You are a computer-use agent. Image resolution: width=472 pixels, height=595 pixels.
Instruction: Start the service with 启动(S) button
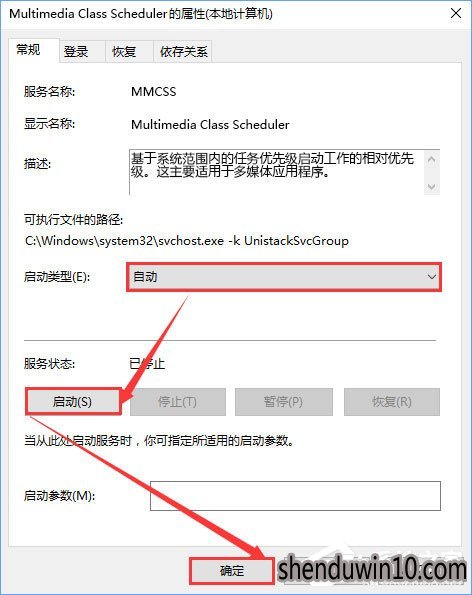point(73,401)
